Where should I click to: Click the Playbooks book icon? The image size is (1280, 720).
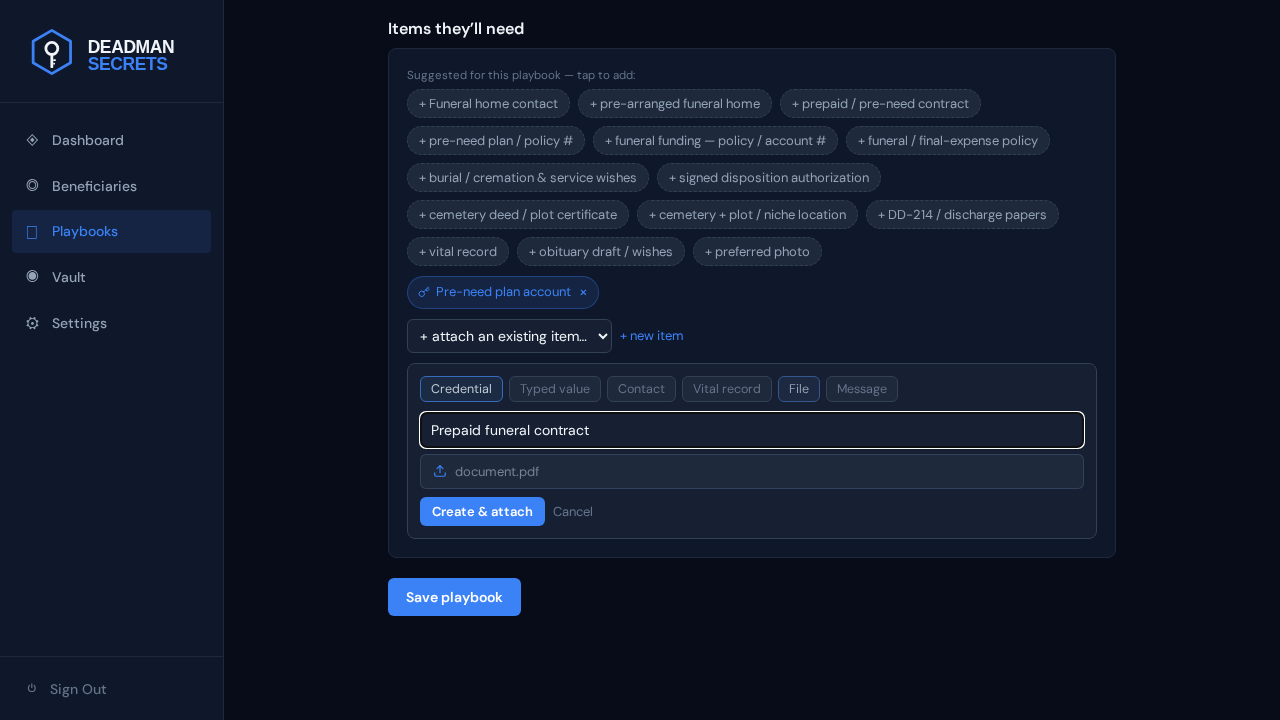pos(32,232)
